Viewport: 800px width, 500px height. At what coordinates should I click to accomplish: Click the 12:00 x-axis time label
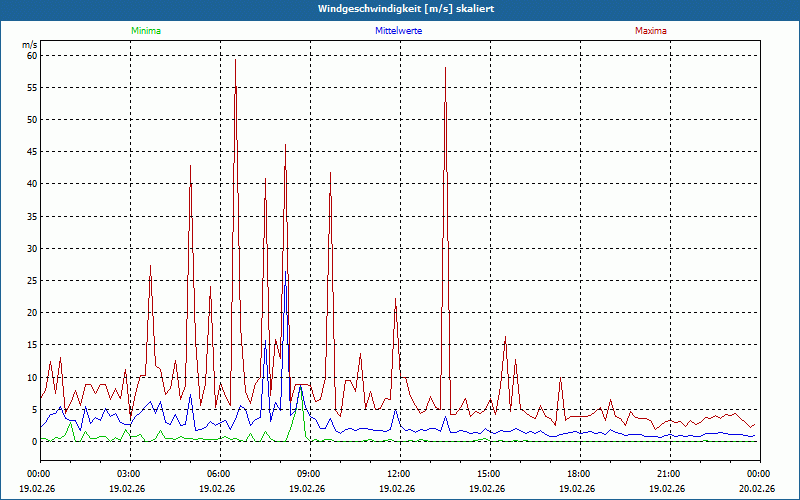coord(399,474)
